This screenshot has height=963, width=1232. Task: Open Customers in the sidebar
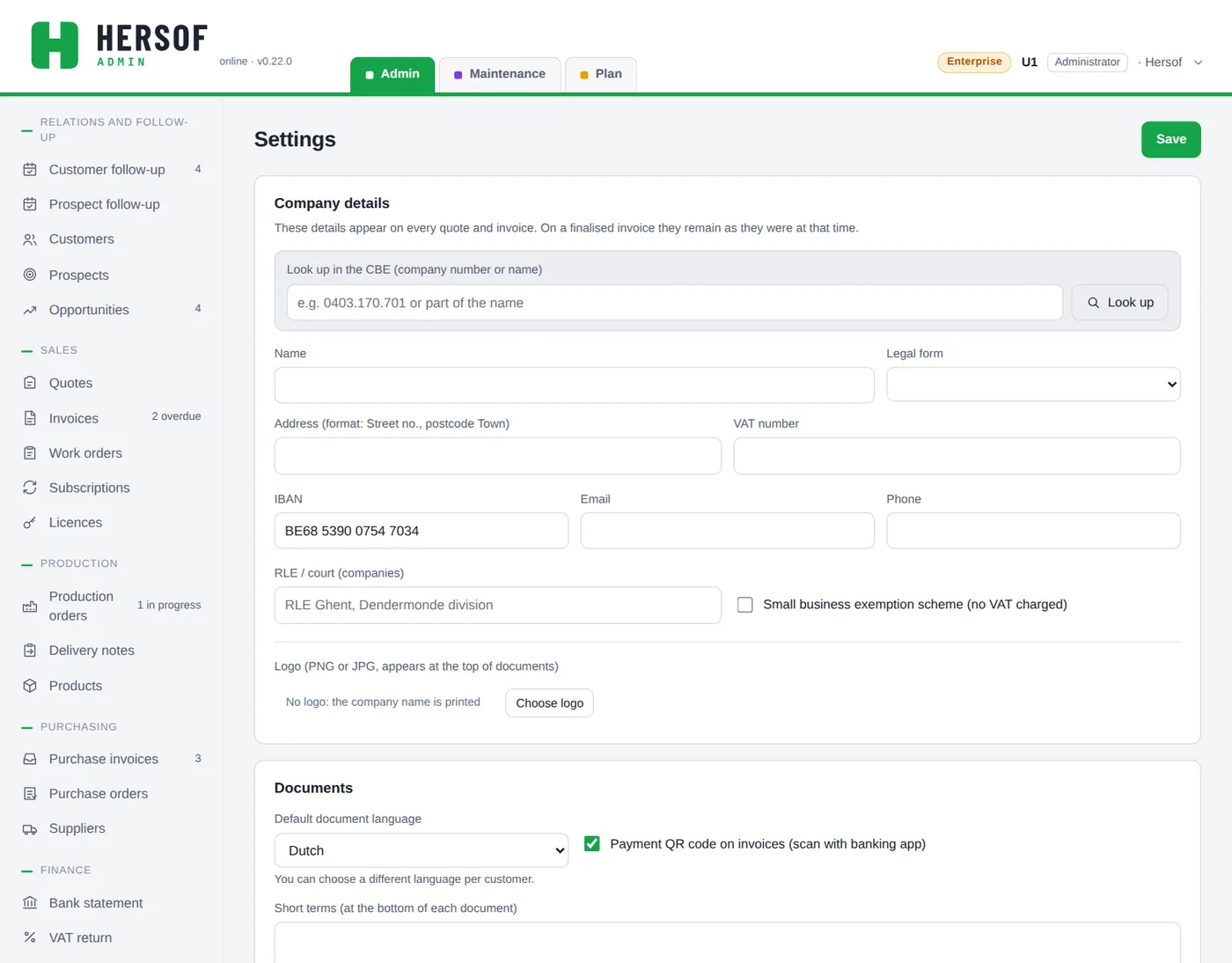(x=111, y=239)
